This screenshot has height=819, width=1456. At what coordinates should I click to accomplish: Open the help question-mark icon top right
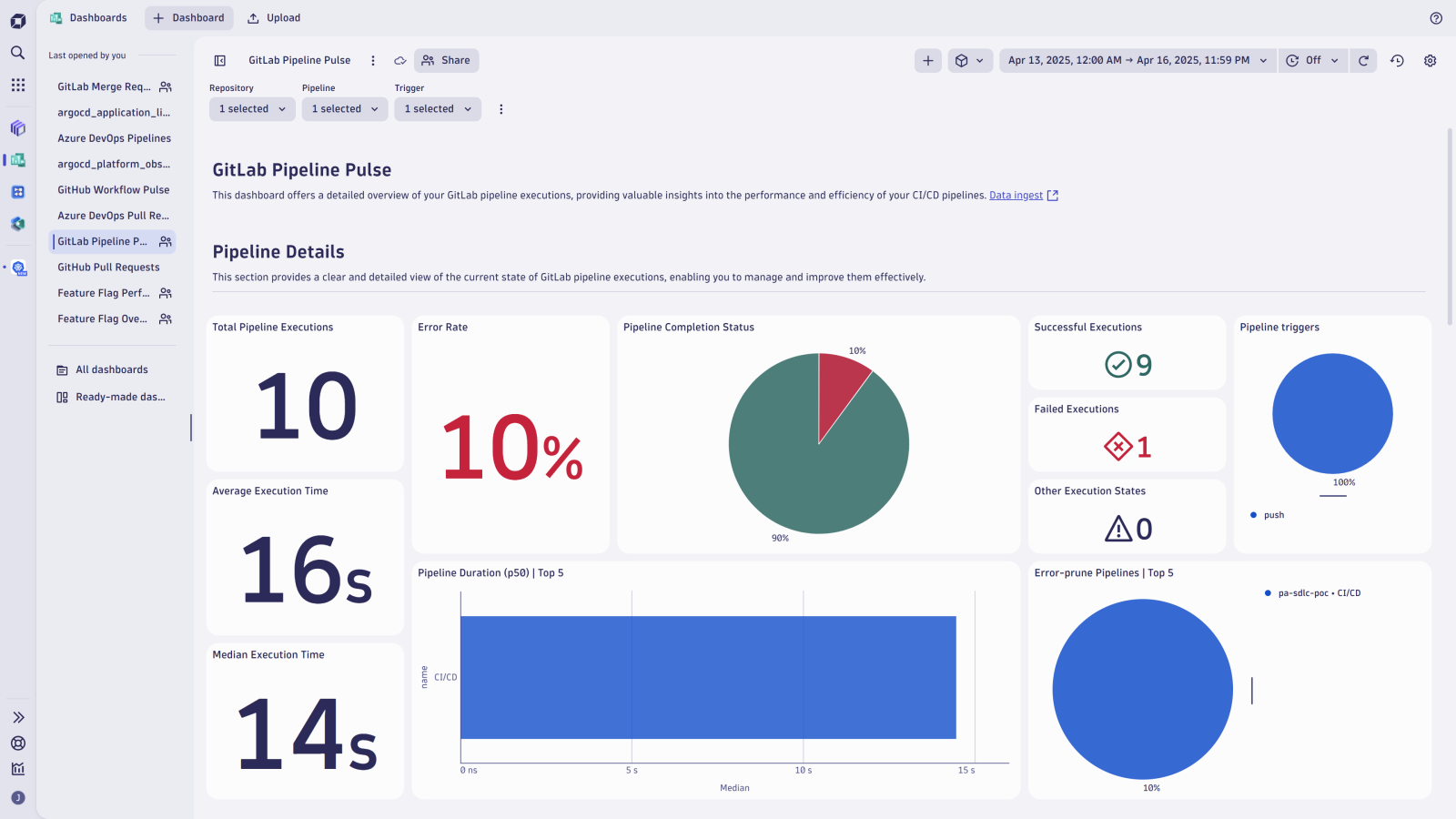[1436, 17]
